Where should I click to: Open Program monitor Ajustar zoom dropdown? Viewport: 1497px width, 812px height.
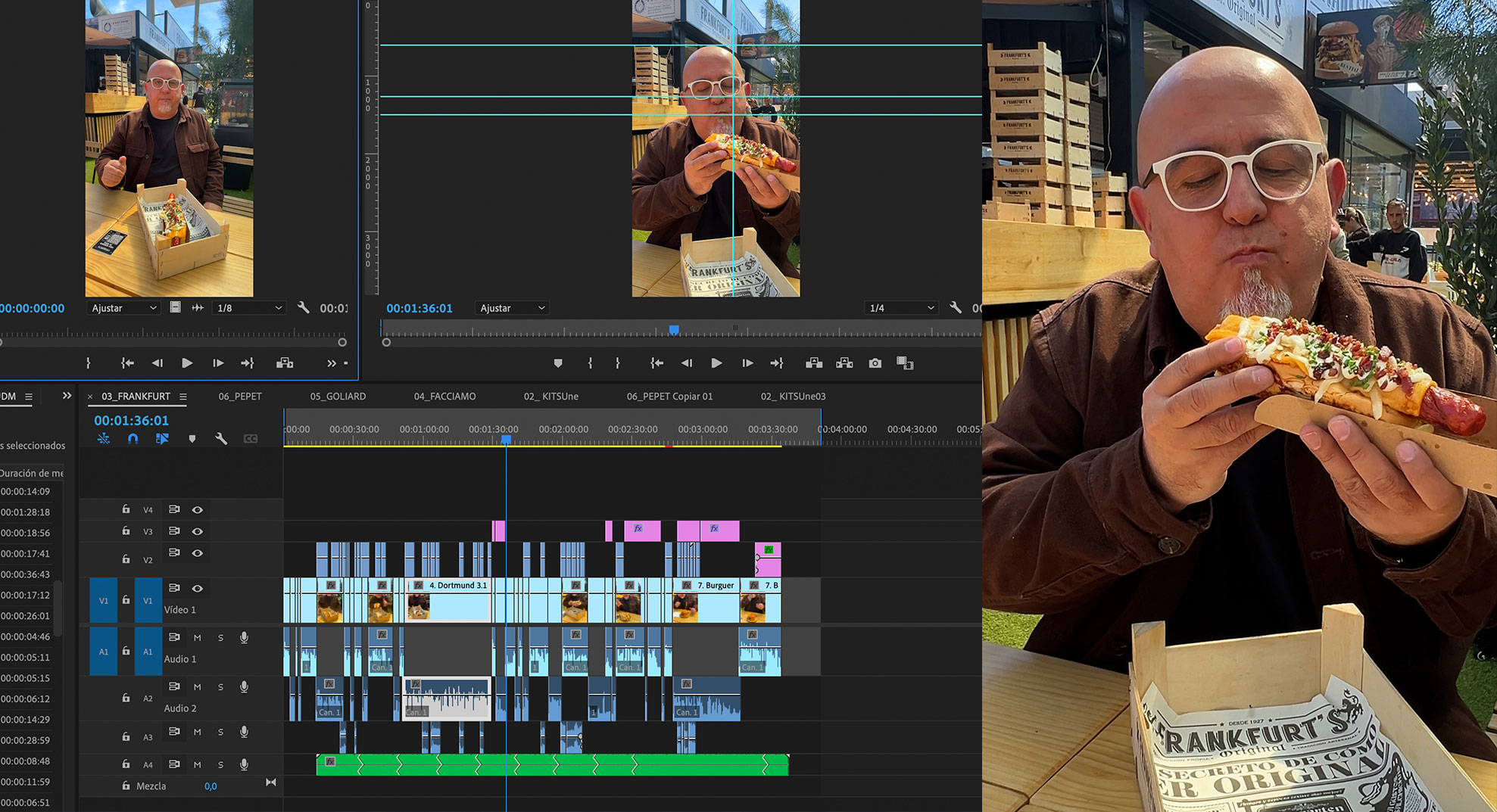click(512, 308)
